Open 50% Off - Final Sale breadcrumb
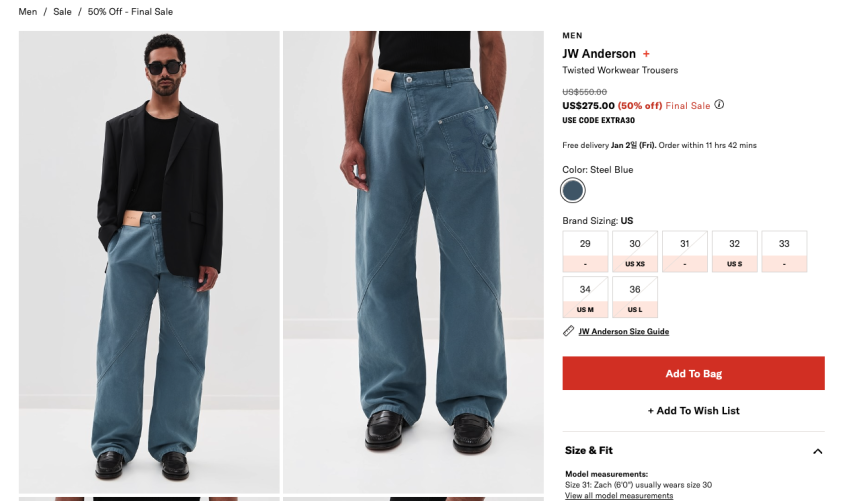This screenshot has width=849, height=501. [130, 11]
